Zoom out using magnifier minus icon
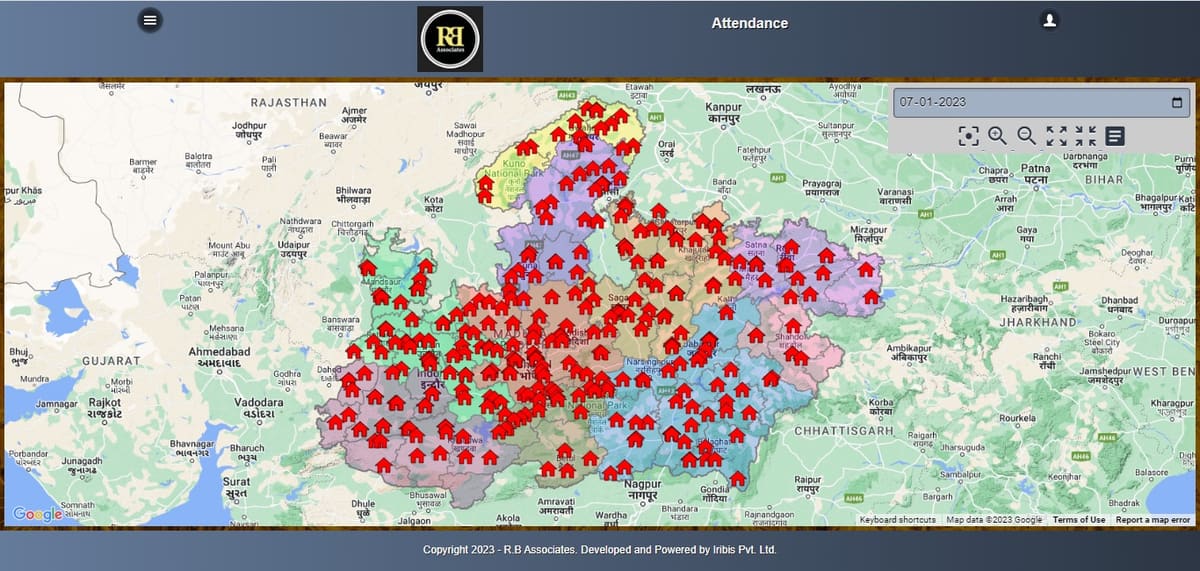 (x=1026, y=136)
